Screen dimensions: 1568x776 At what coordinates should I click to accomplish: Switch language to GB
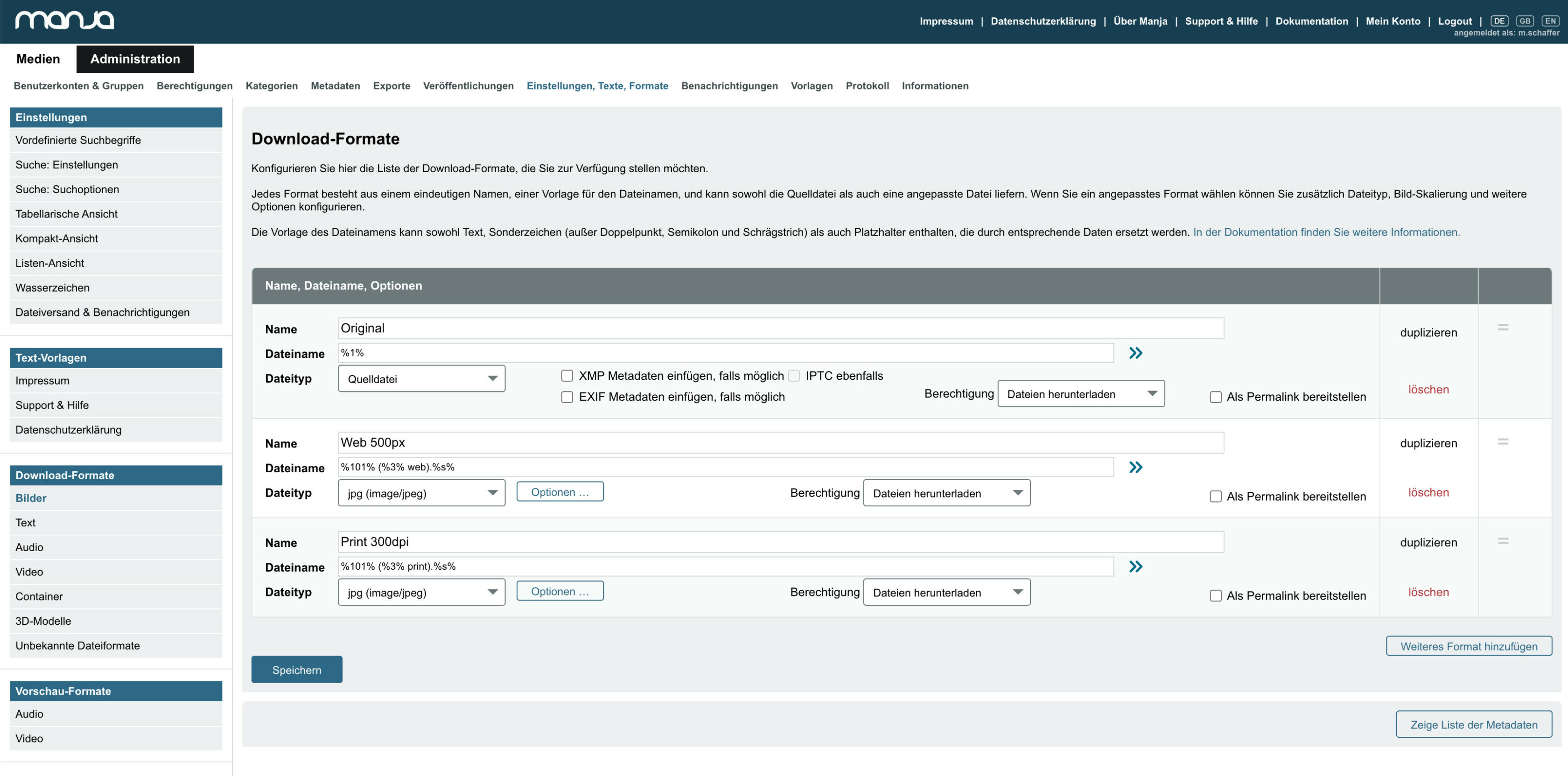(1525, 21)
